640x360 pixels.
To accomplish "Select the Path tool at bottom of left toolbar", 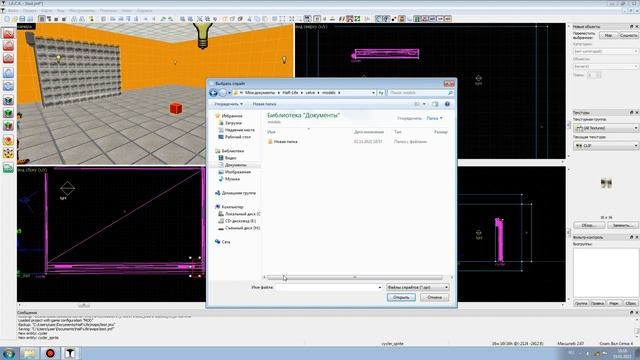I will pyautogui.click(x=8, y=168).
